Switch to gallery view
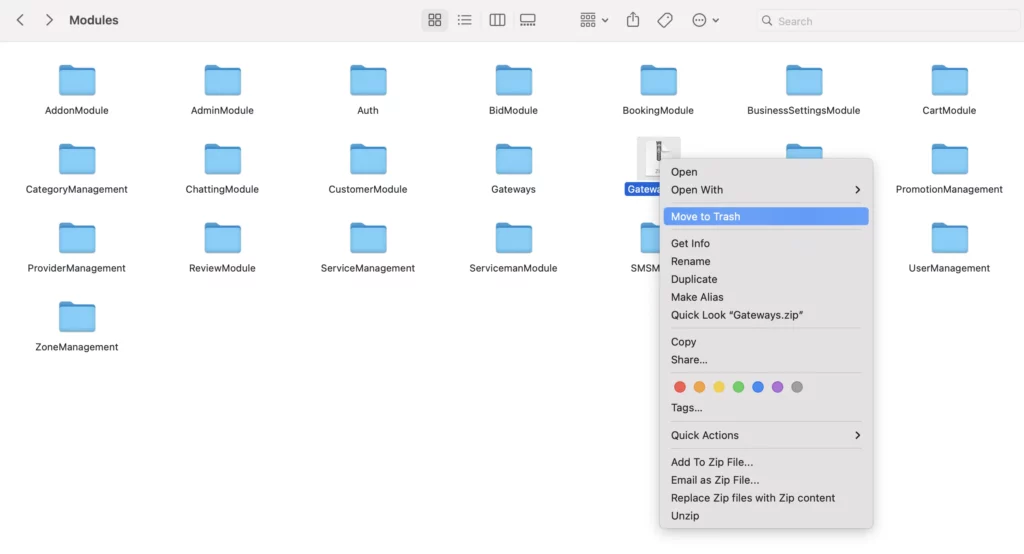The width and height of the screenshot is (1024, 554). [x=528, y=20]
